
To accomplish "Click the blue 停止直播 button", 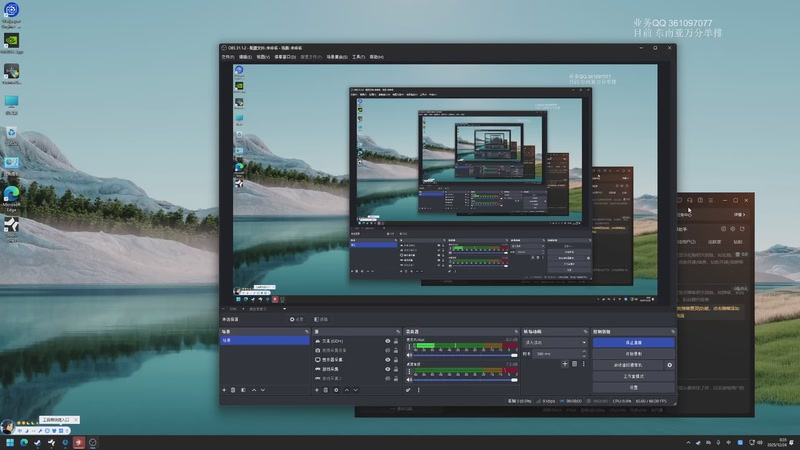I will (x=633, y=342).
